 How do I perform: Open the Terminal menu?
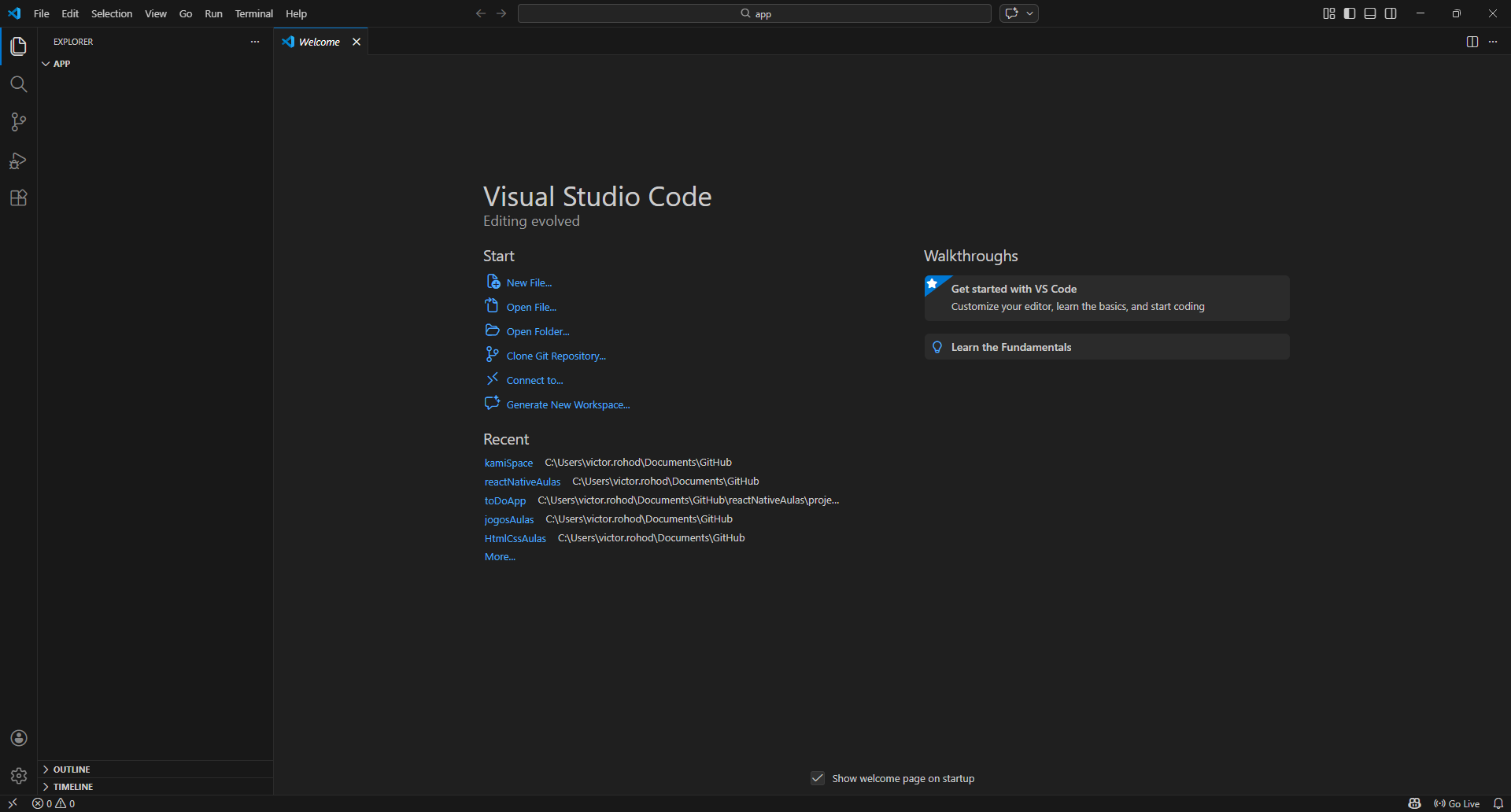pyautogui.click(x=253, y=13)
